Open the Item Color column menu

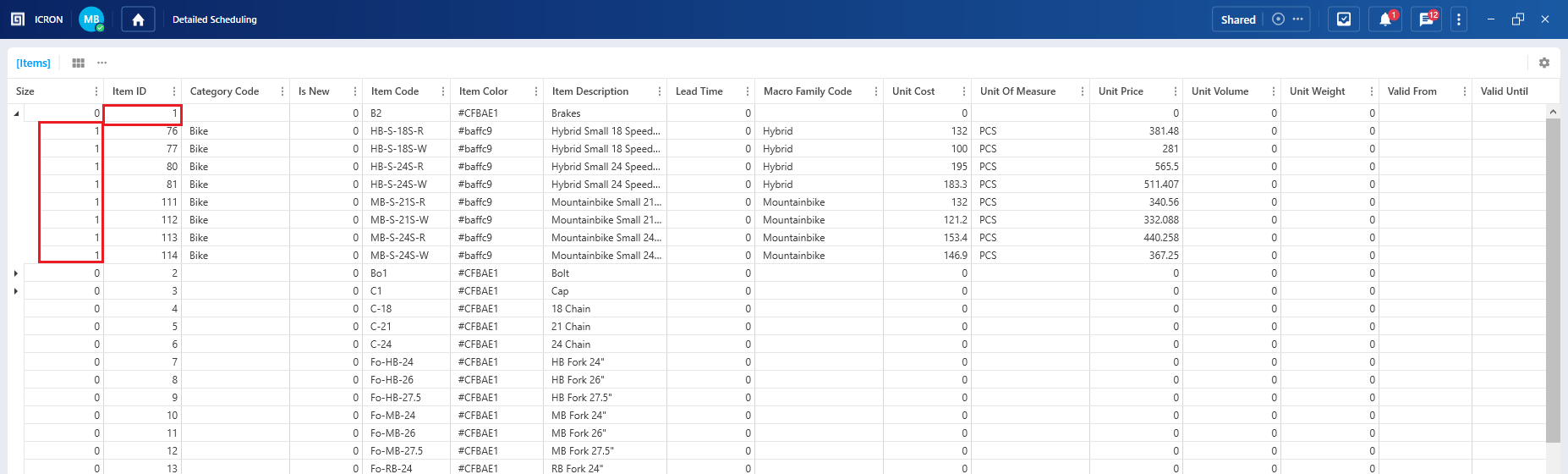[535, 91]
